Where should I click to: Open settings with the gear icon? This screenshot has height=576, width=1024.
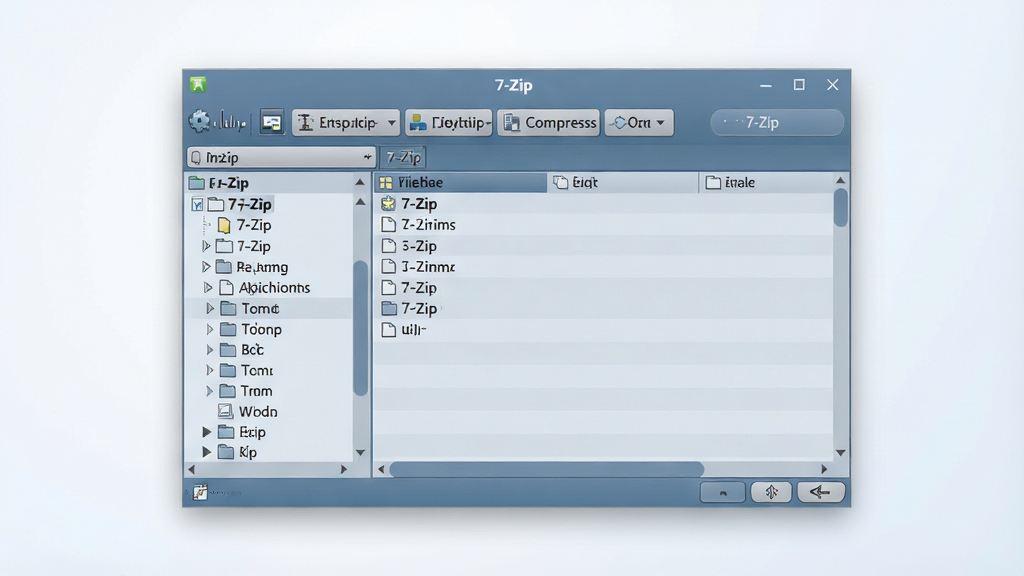click(x=199, y=121)
